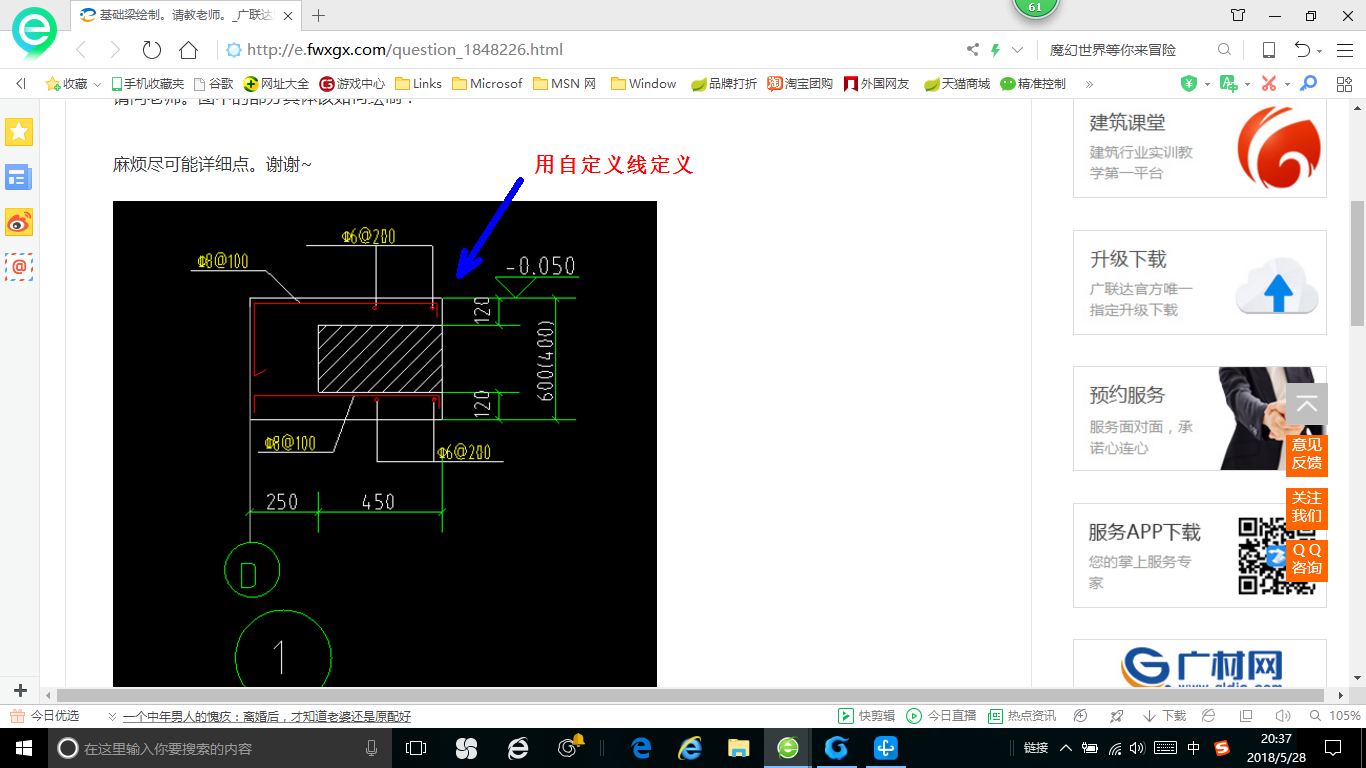Open a new tab with plus icon
This screenshot has height=768, width=1366.
[319, 15]
